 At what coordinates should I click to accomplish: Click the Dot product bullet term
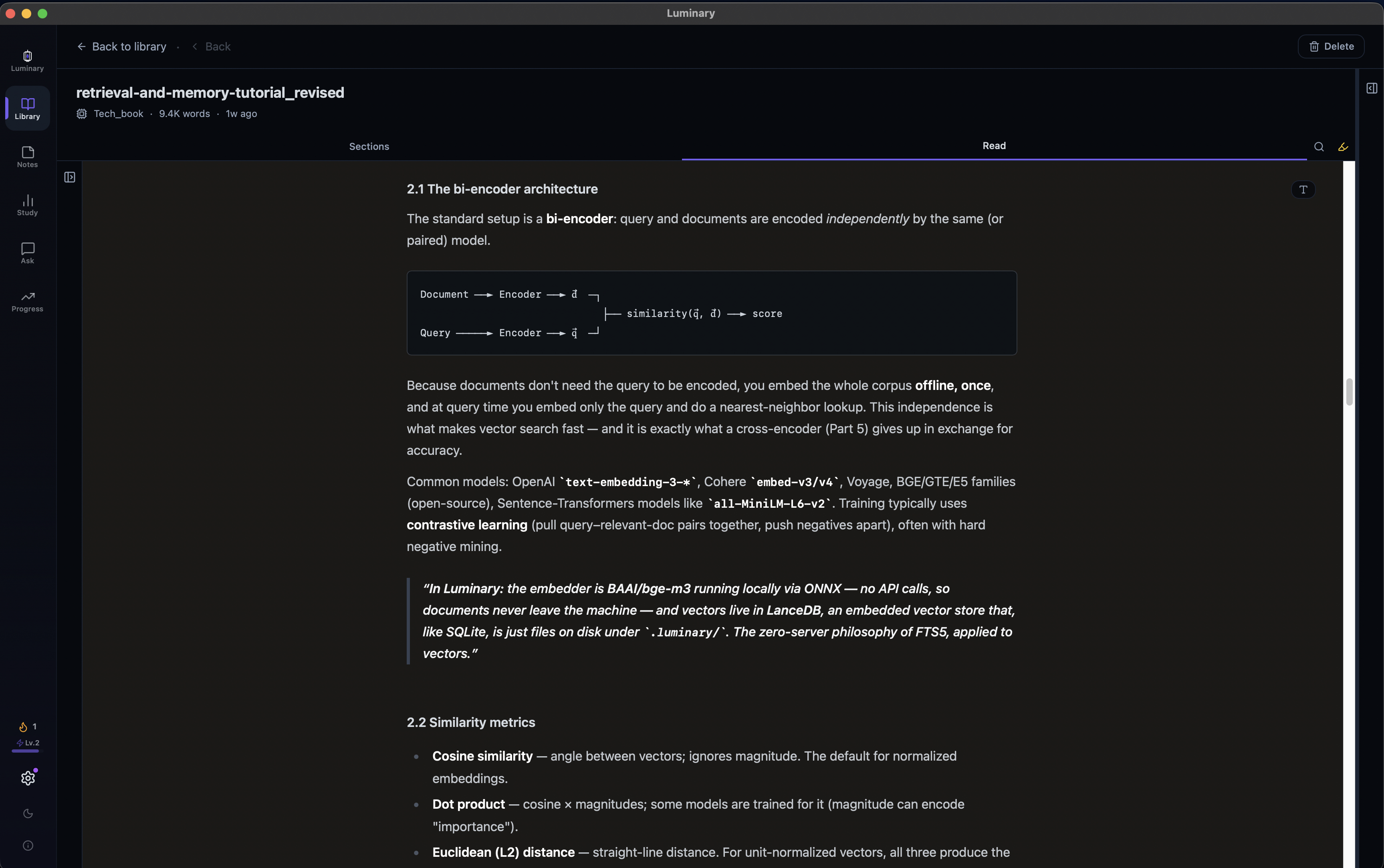[x=468, y=804]
